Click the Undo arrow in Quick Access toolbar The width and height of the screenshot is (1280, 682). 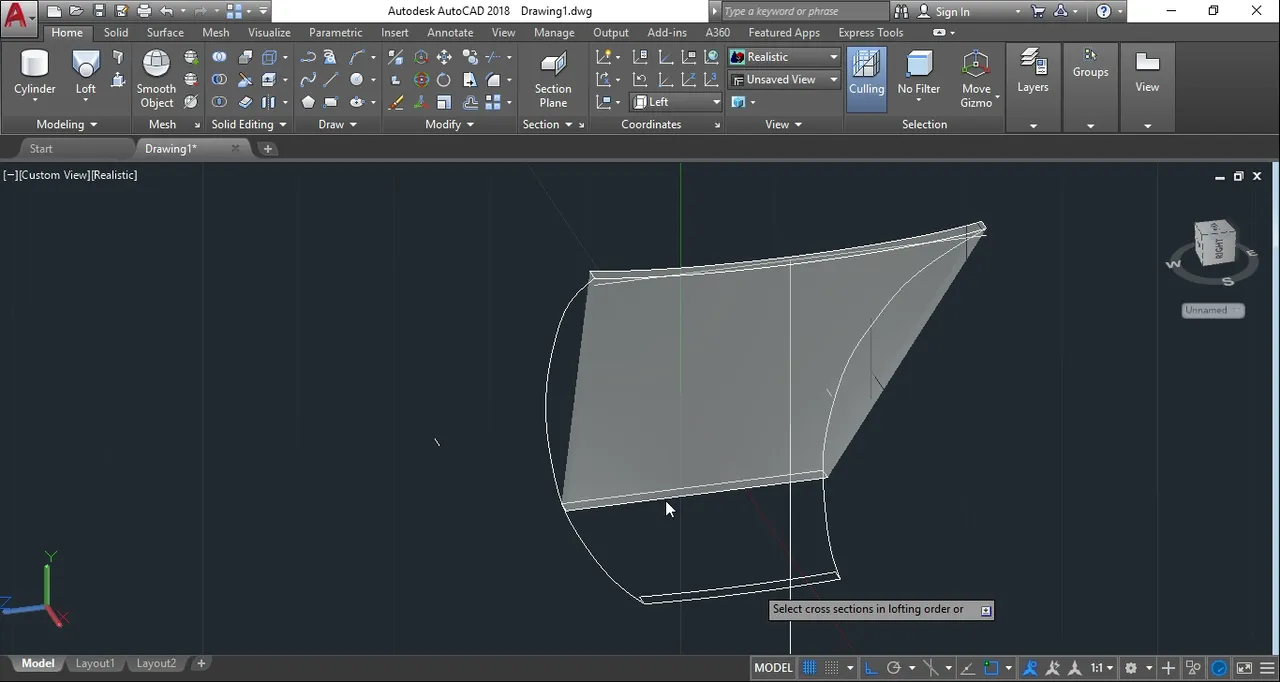click(166, 11)
